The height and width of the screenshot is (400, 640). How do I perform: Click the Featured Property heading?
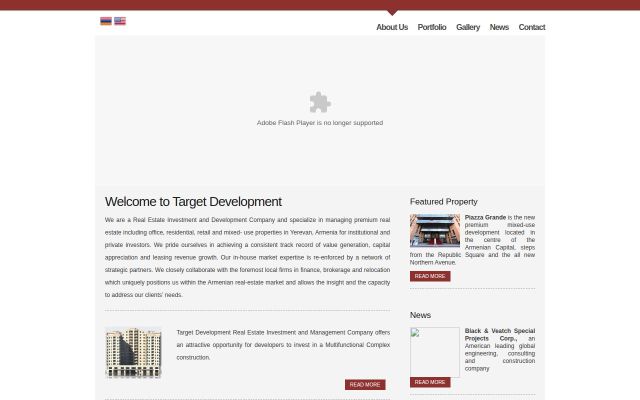443,202
